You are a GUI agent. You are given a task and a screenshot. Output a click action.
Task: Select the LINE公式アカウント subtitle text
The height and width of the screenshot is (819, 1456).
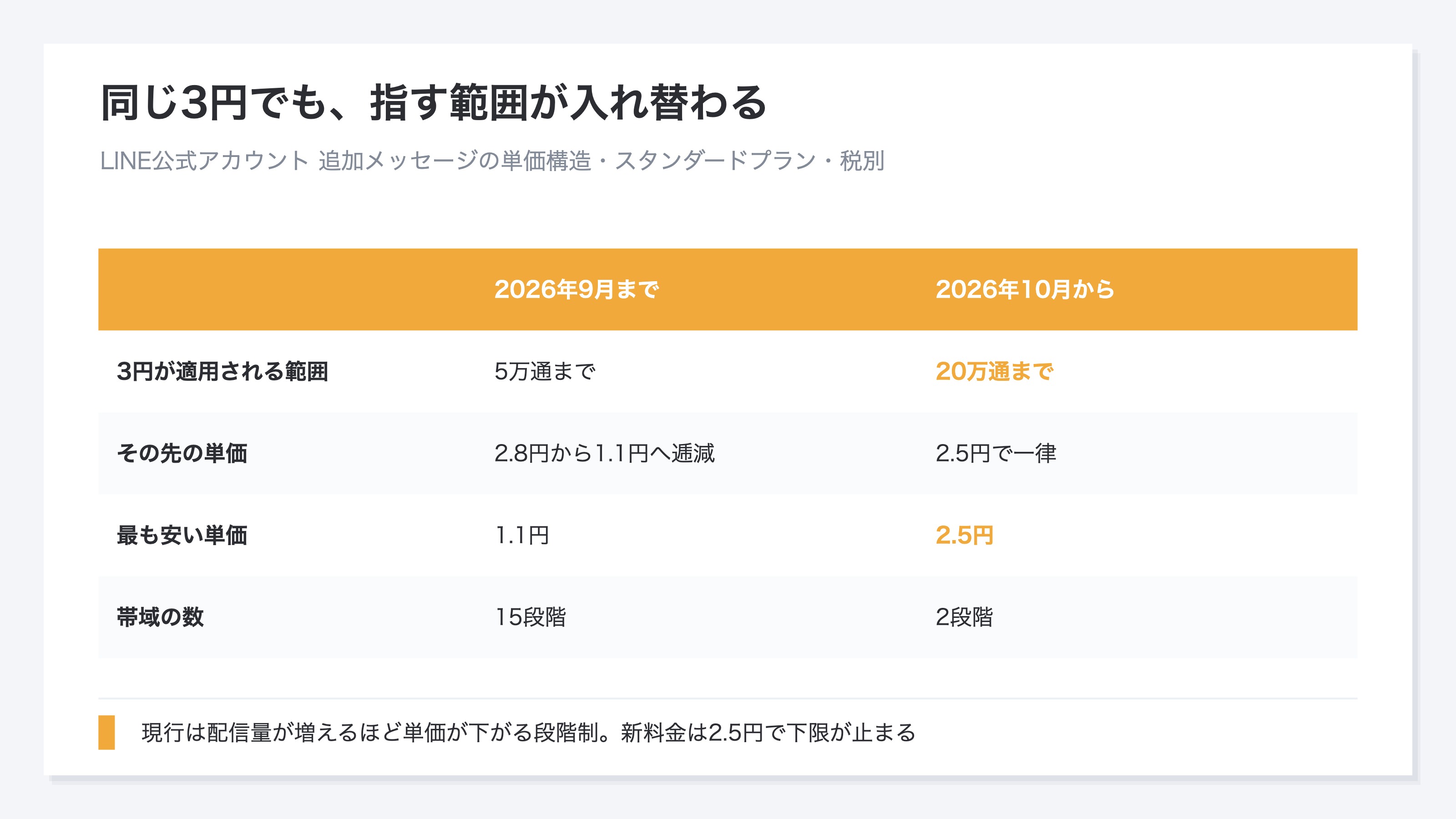(x=492, y=161)
